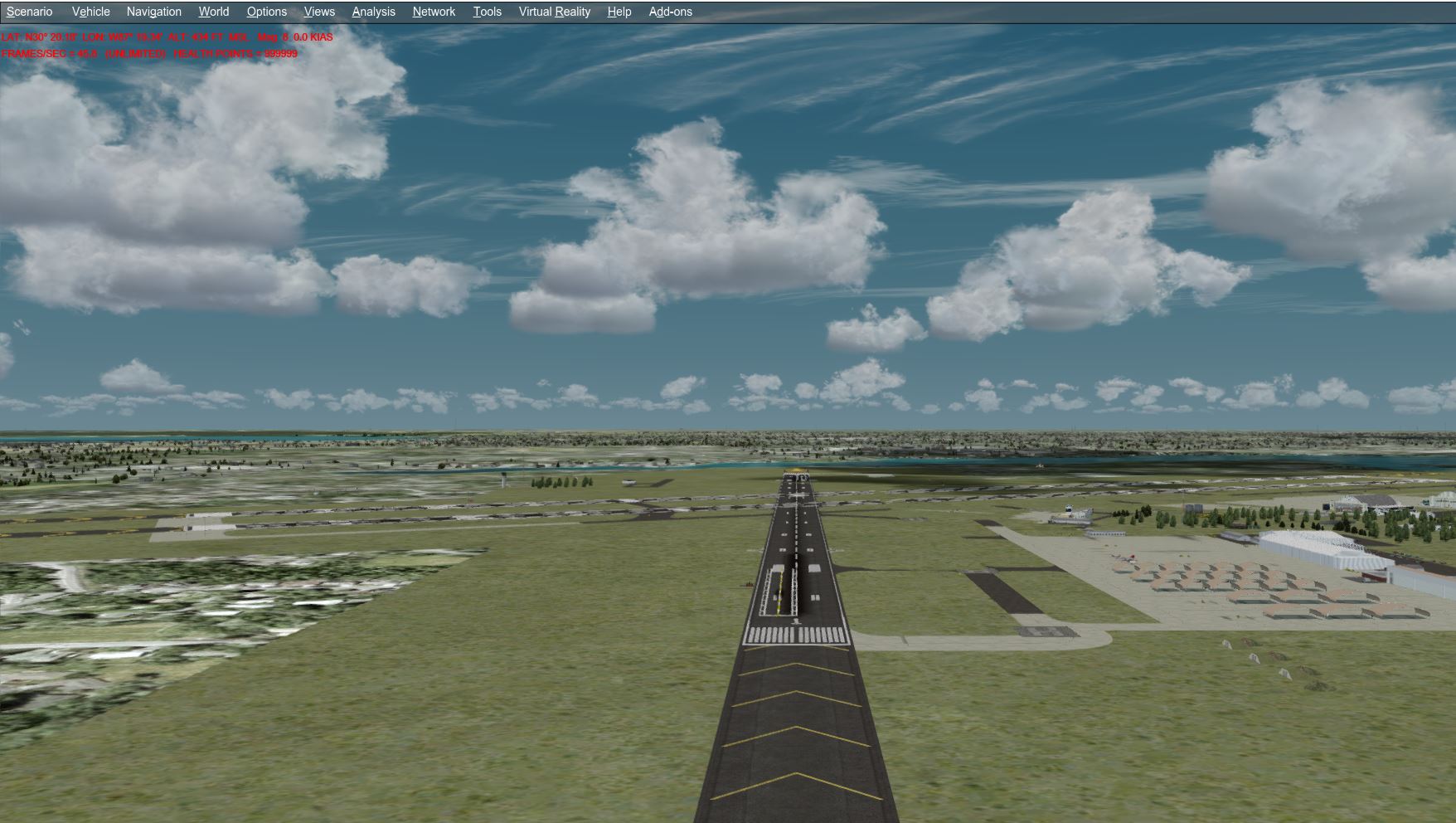Click the large white hangar building
The image size is (1456, 823).
(1310, 549)
